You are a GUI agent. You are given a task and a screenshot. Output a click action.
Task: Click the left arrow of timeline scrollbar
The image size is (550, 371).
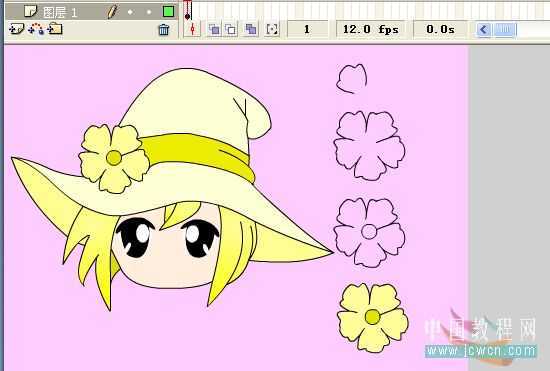[x=484, y=29]
